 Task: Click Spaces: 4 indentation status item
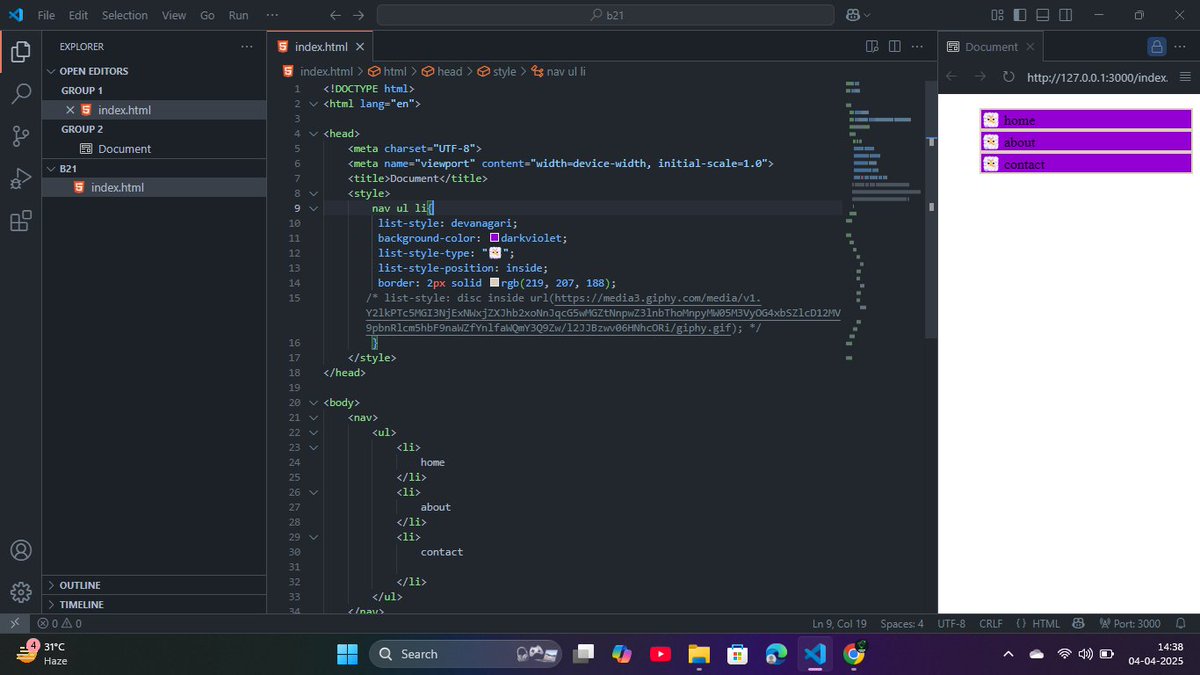(x=902, y=624)
